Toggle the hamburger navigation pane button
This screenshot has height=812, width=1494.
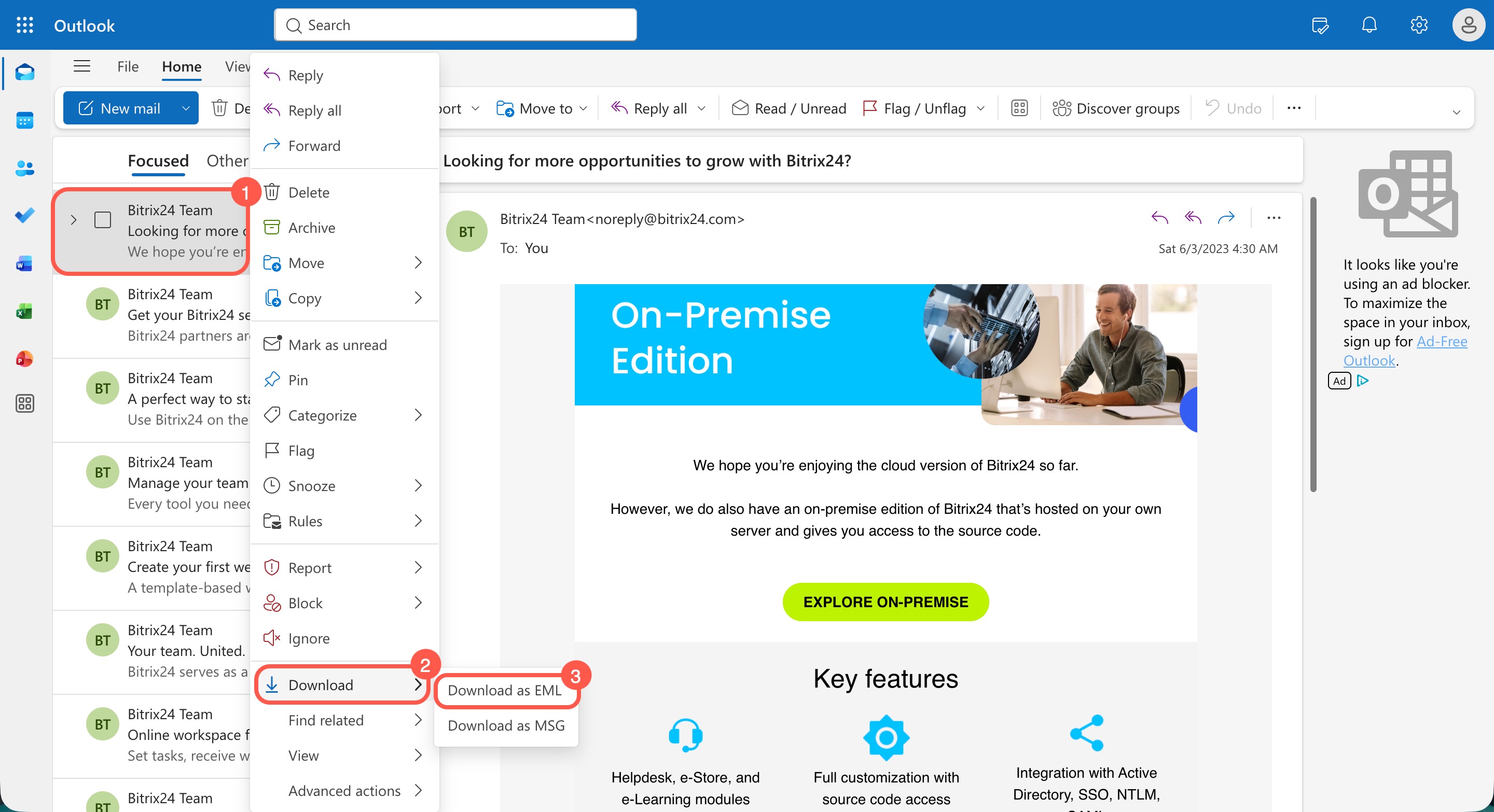click(82, 66)
